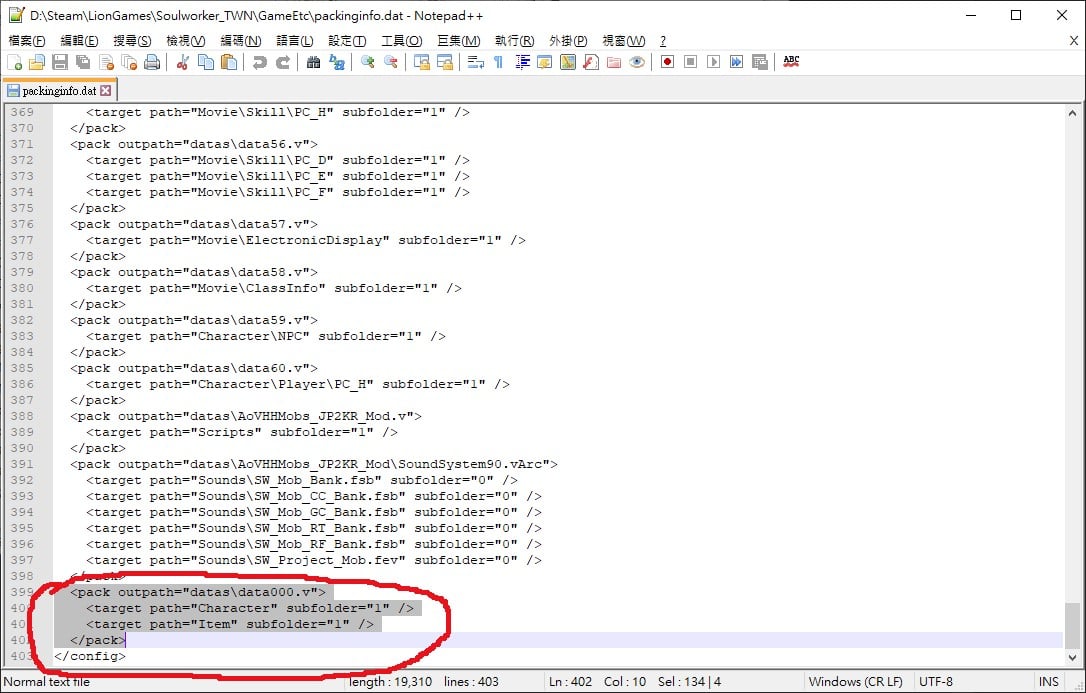Open the 編輯(E) menu
Viewport: 1086px width, 693px height.
[80, 41]
